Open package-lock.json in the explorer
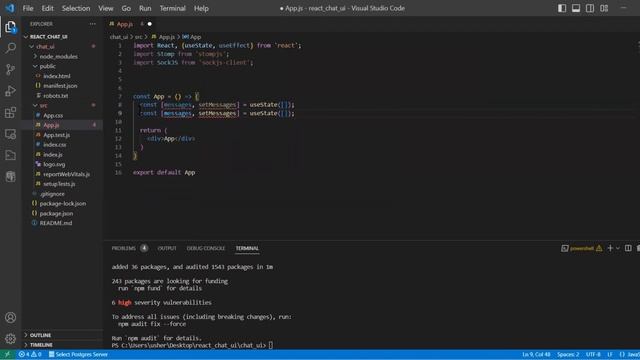The image size is (640, 360). click(62, 204)
